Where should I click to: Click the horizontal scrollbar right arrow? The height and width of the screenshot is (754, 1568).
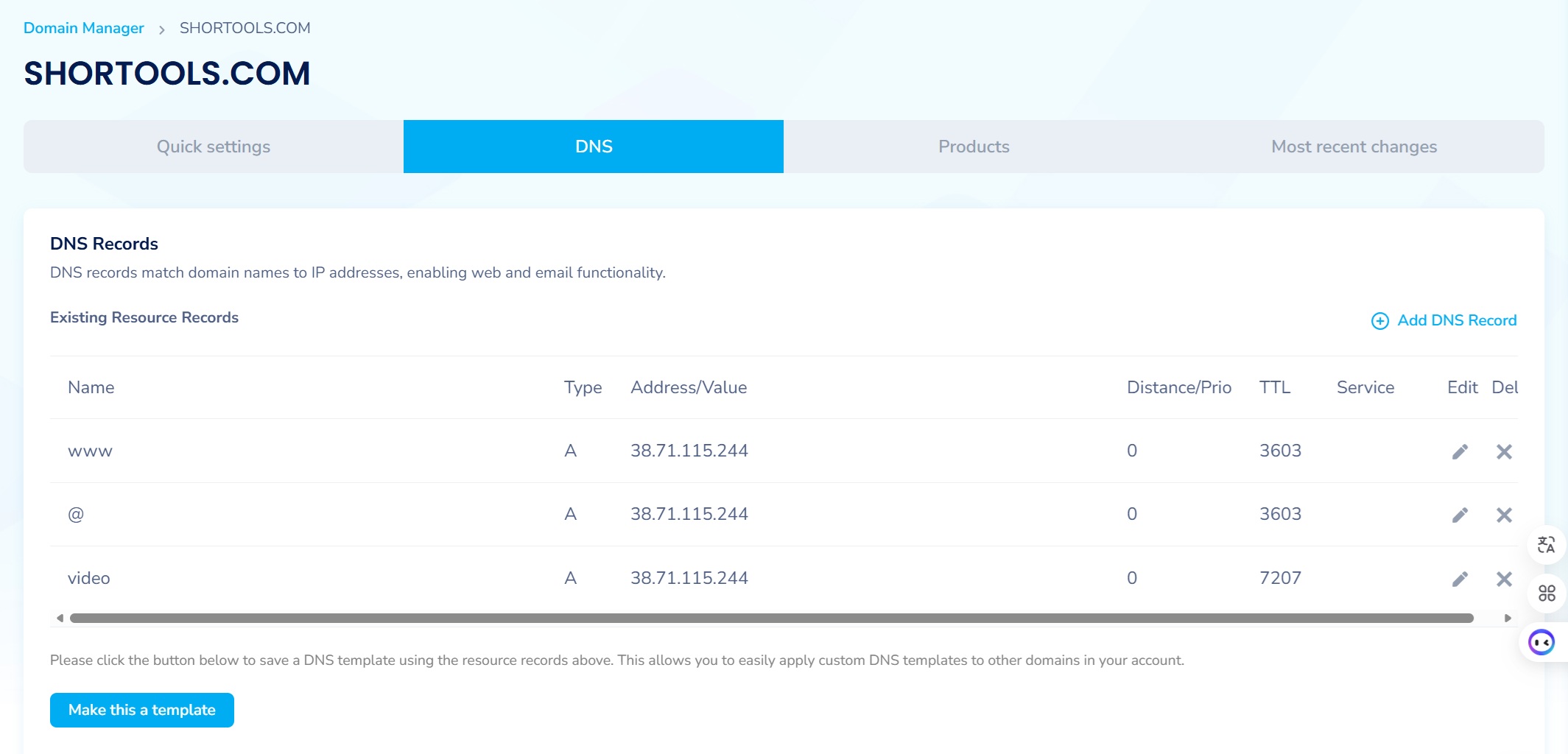tap(1508, 619)
